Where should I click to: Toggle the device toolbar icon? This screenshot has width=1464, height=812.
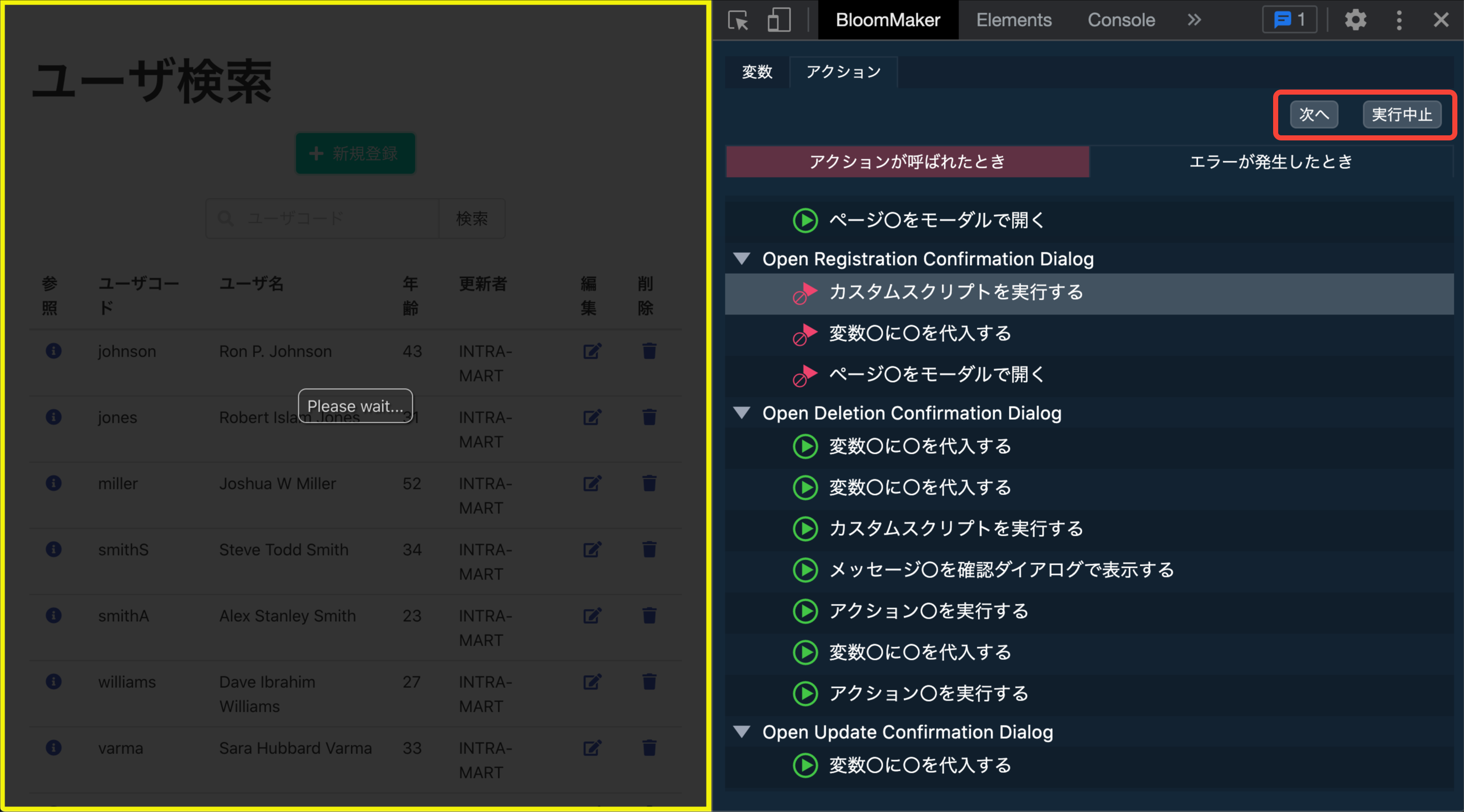pyautogui.click(x=779, y=20)
